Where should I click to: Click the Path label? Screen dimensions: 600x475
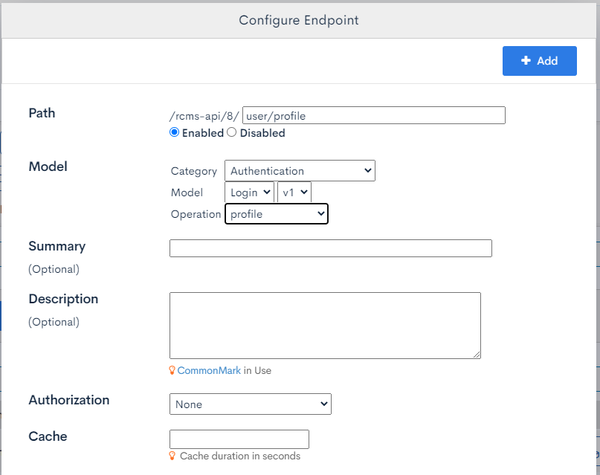point(42,113)
